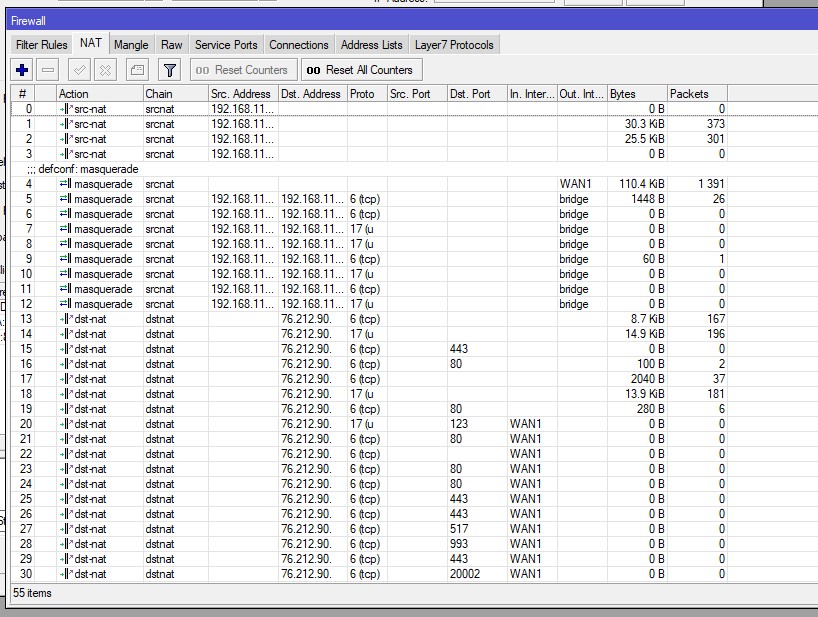Click the comment icon in toolbar
Screen dimensions: 818x617
(x=138, y=70)
